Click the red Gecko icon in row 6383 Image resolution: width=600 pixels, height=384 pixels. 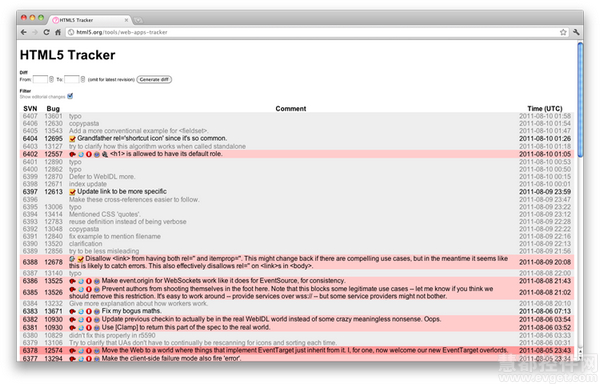tap(72, 312)
